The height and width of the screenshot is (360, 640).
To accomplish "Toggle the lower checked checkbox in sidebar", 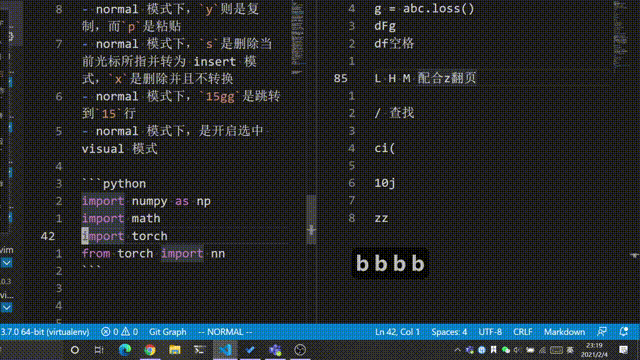I will (x=7, y=307).
